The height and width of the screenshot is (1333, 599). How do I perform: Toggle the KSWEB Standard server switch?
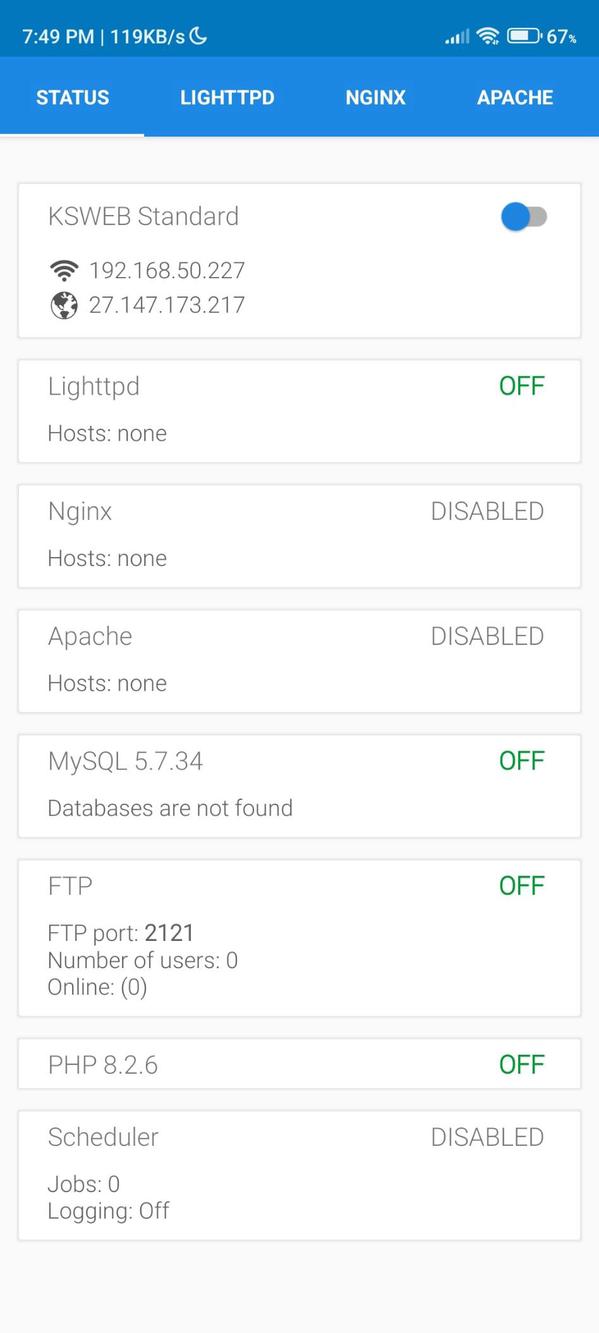(x=524, y=216)
